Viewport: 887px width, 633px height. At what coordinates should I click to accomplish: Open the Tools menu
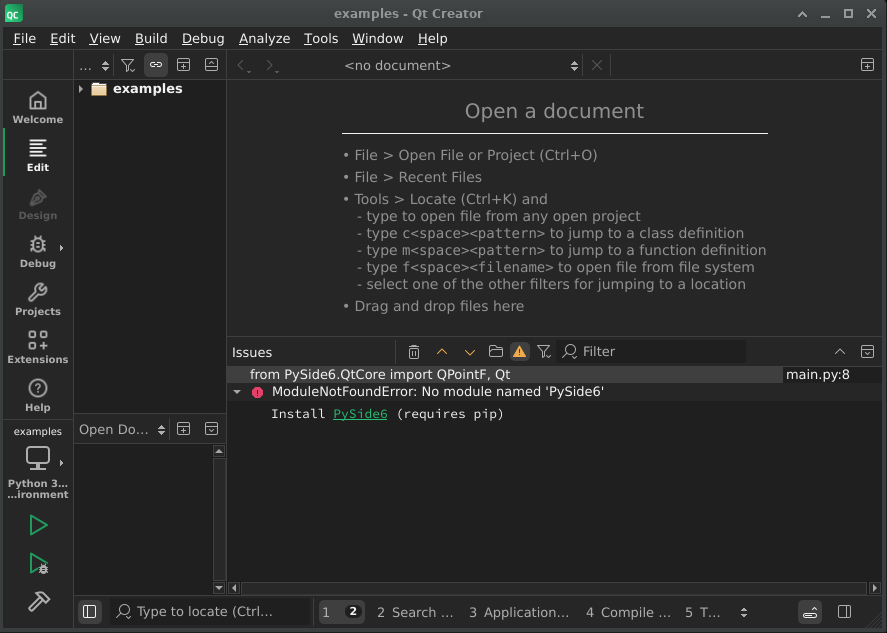tap(321, 38)
